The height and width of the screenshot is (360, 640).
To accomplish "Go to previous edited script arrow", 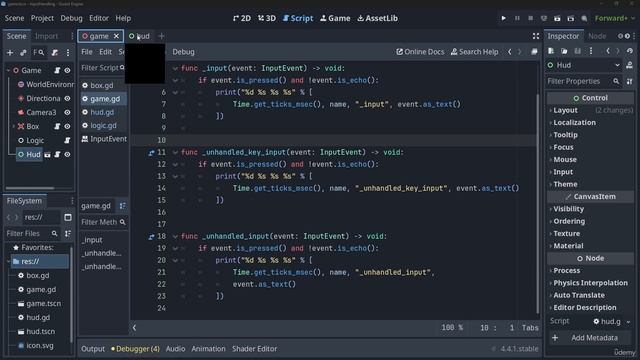I will (x=509, y=52).
